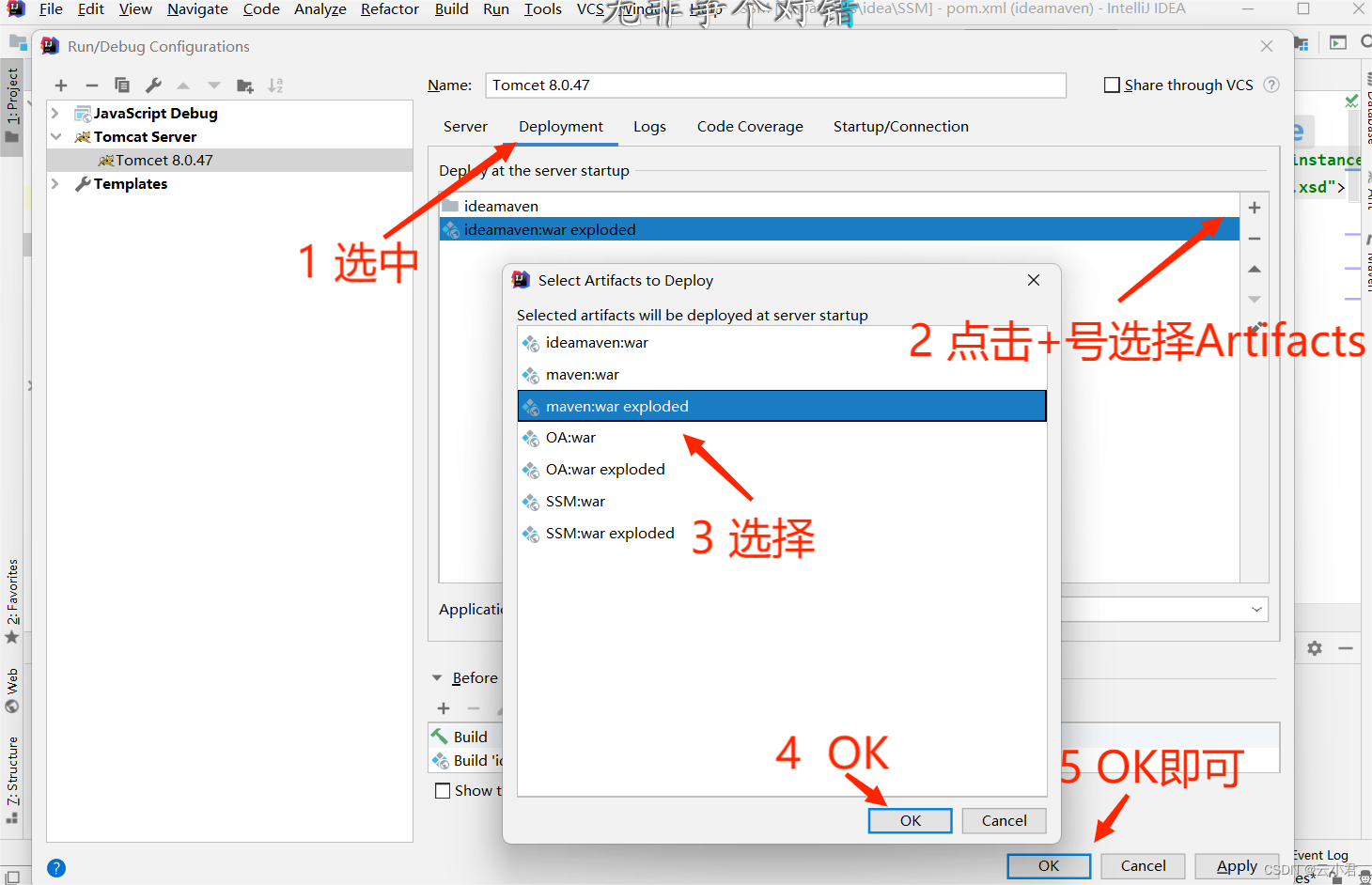
Task: Sort configurations alphabetically icon
Action: point(275,85)
